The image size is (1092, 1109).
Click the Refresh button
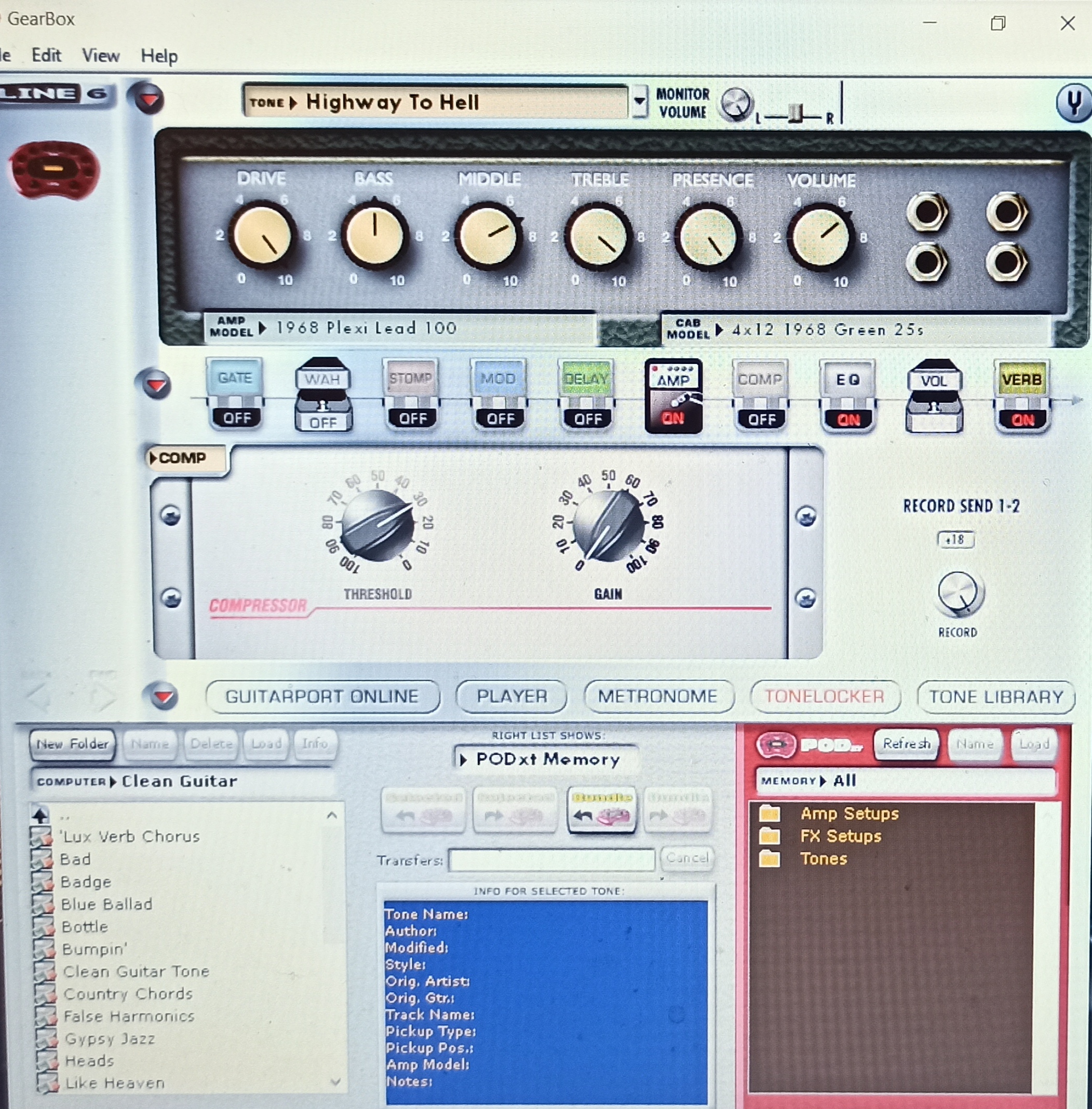click(x=906, y=743)
